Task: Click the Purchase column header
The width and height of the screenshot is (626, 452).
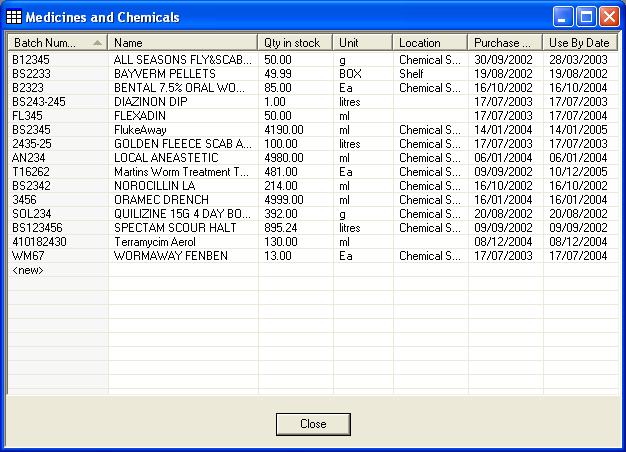Action: [x=505, y=42]
